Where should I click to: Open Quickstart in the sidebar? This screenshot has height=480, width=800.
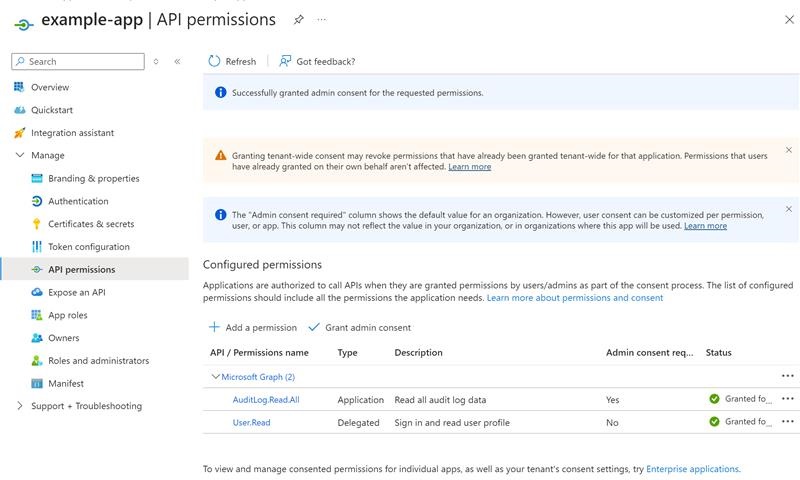click(52, 110)
